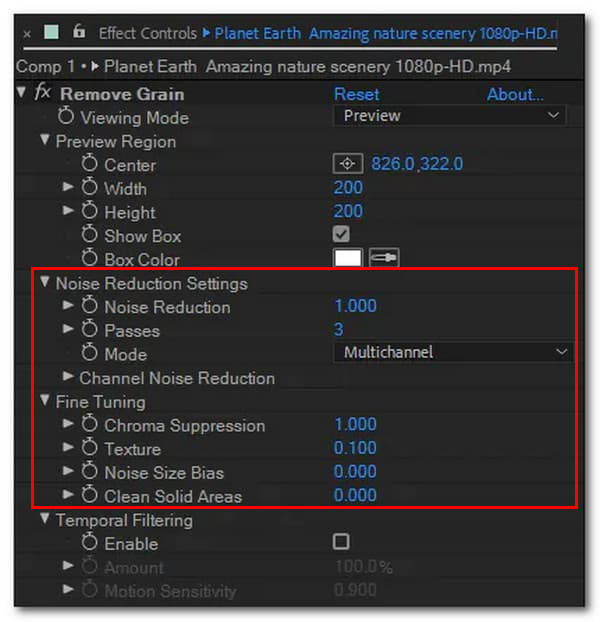This screenshot has height=622, width=600.
Task: Expand the Width property slider
Action: pos(68,186)
